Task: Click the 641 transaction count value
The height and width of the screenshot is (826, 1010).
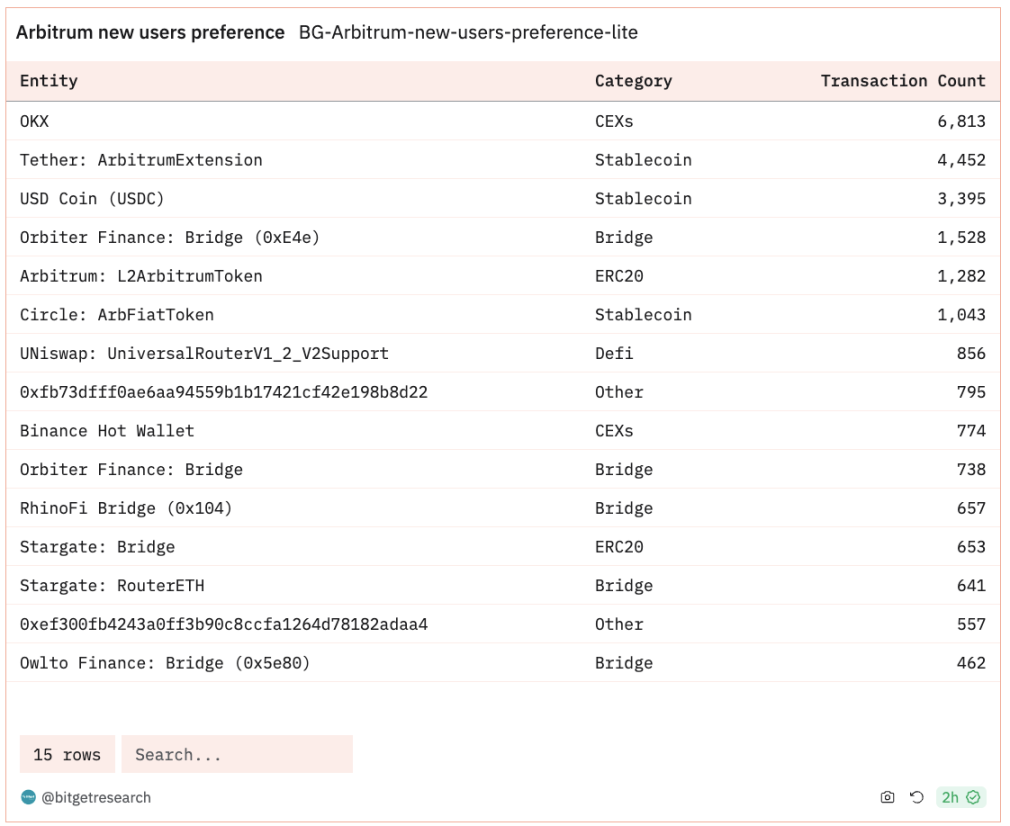Action: click(971, 585)
